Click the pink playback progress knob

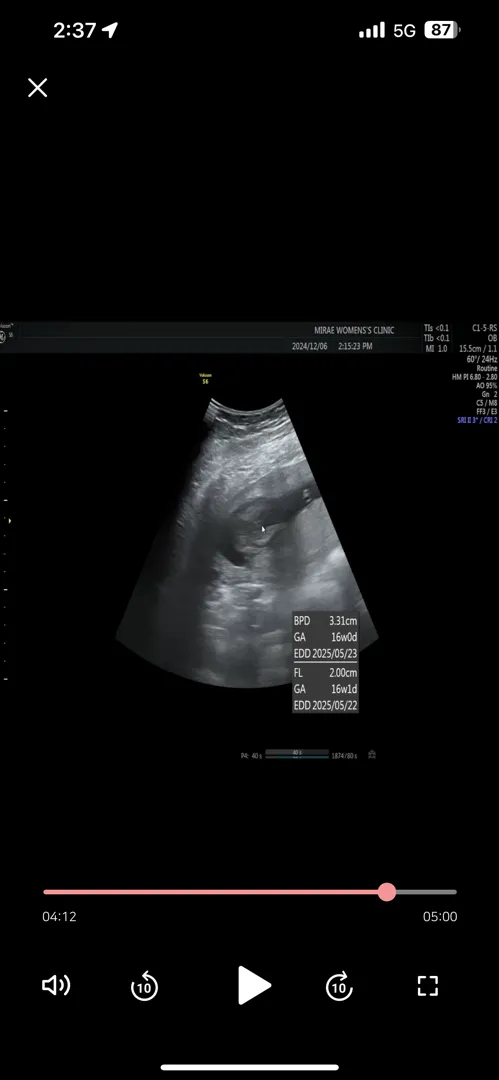pos(387,892)
